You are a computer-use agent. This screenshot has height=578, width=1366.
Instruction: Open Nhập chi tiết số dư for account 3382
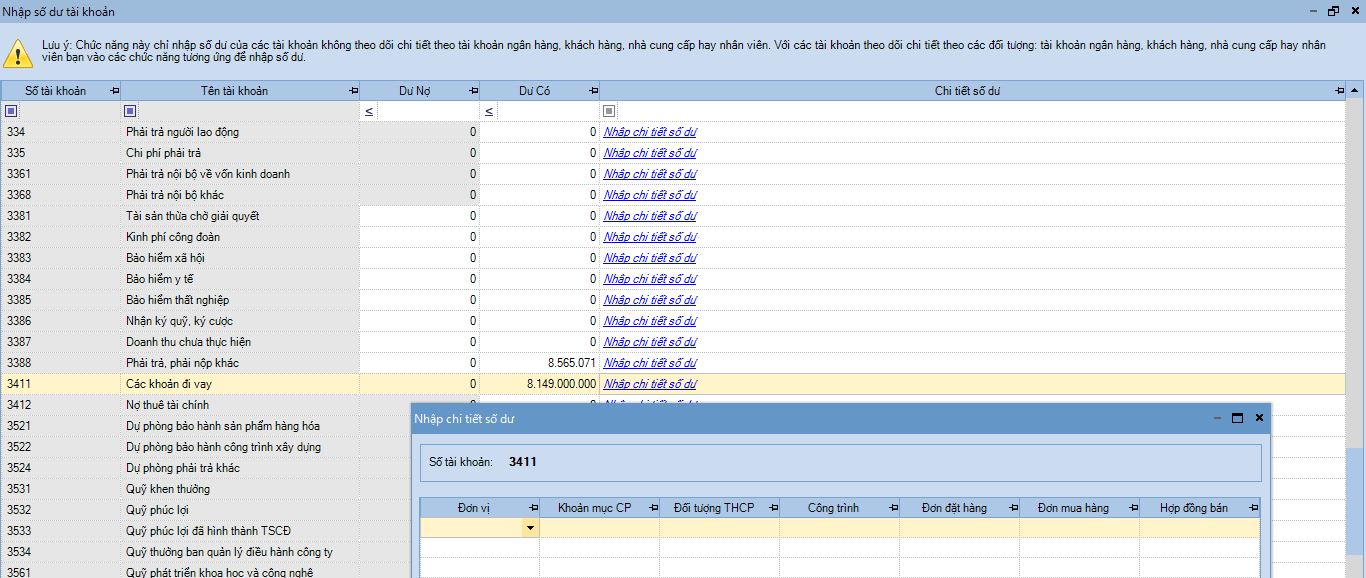coord(650,237)
